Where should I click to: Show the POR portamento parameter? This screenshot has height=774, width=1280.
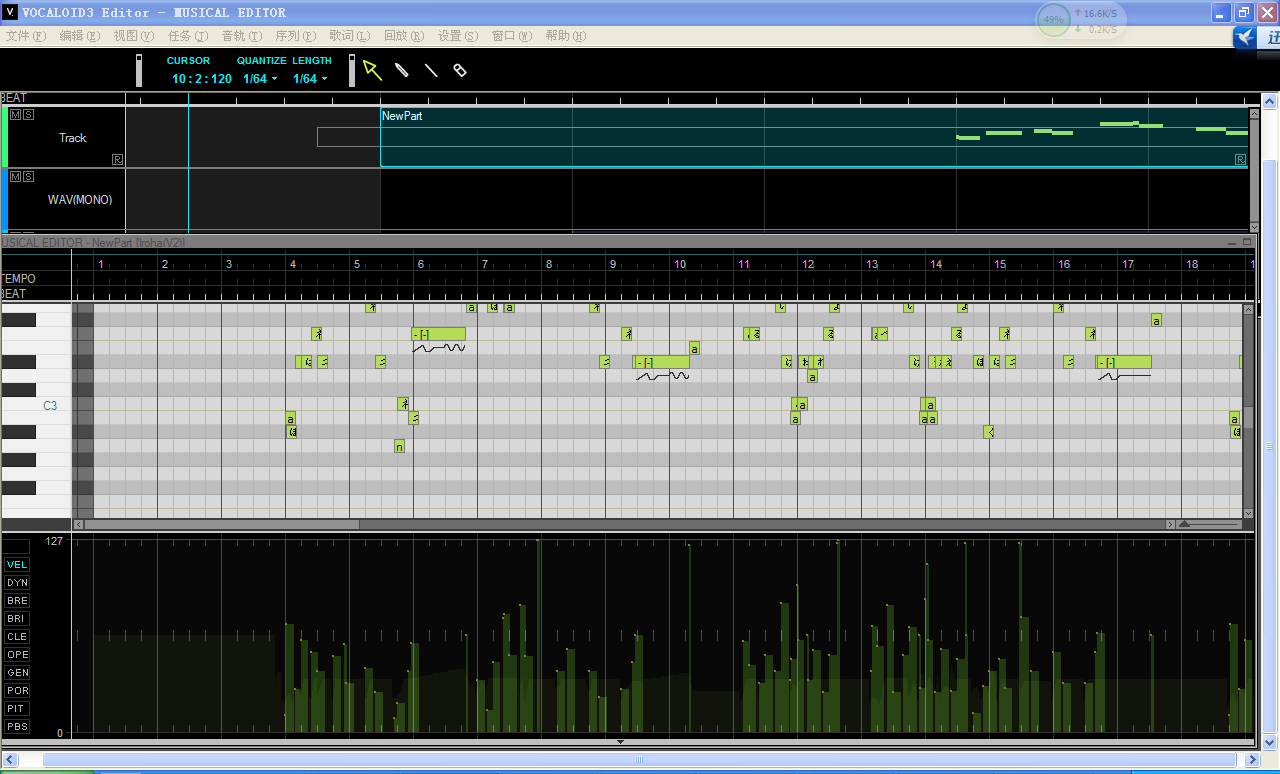(x=17, y=691)
